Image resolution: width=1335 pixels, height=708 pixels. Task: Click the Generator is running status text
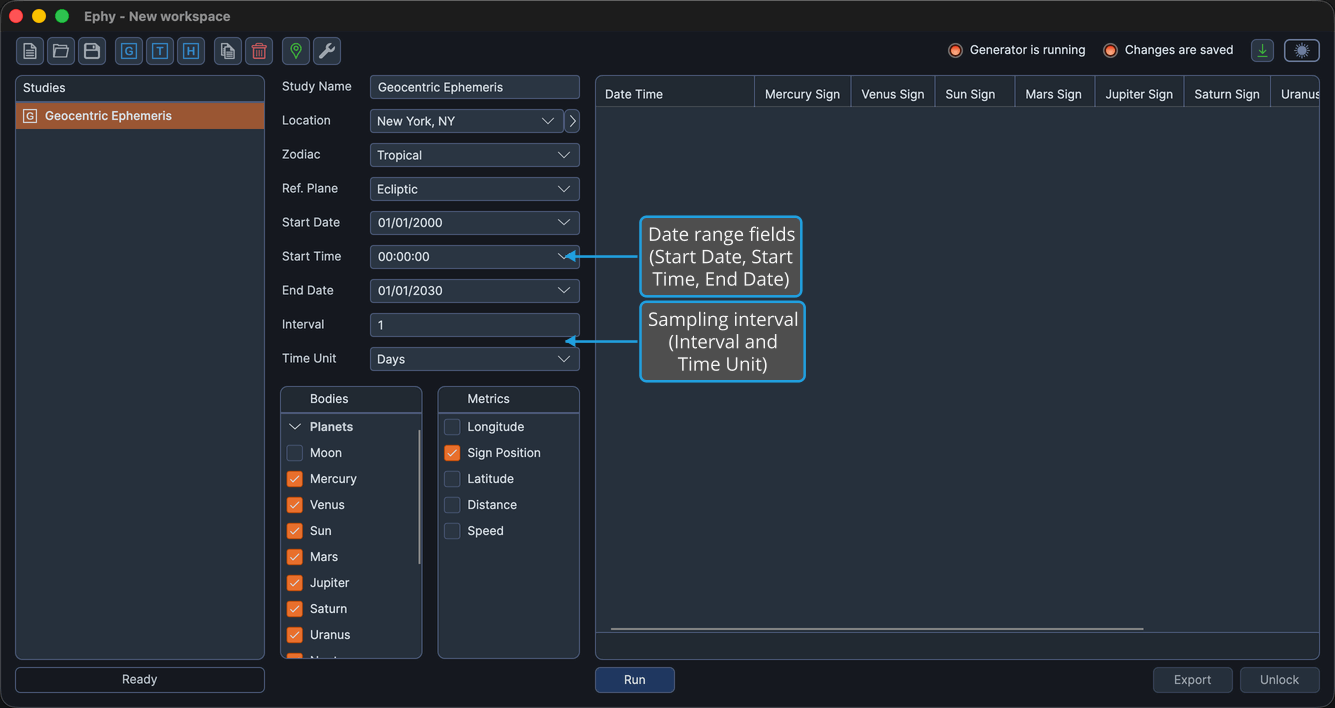[1027, 50]
